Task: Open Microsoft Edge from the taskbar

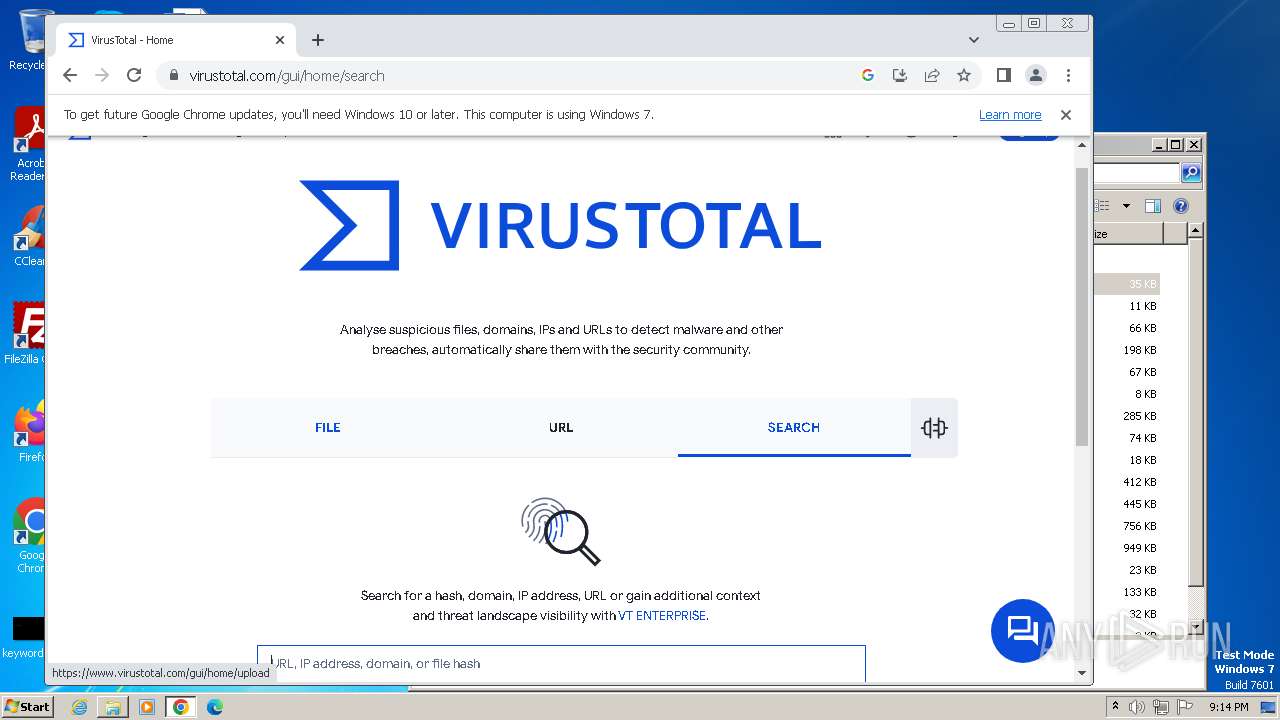Action: (215, 707)
